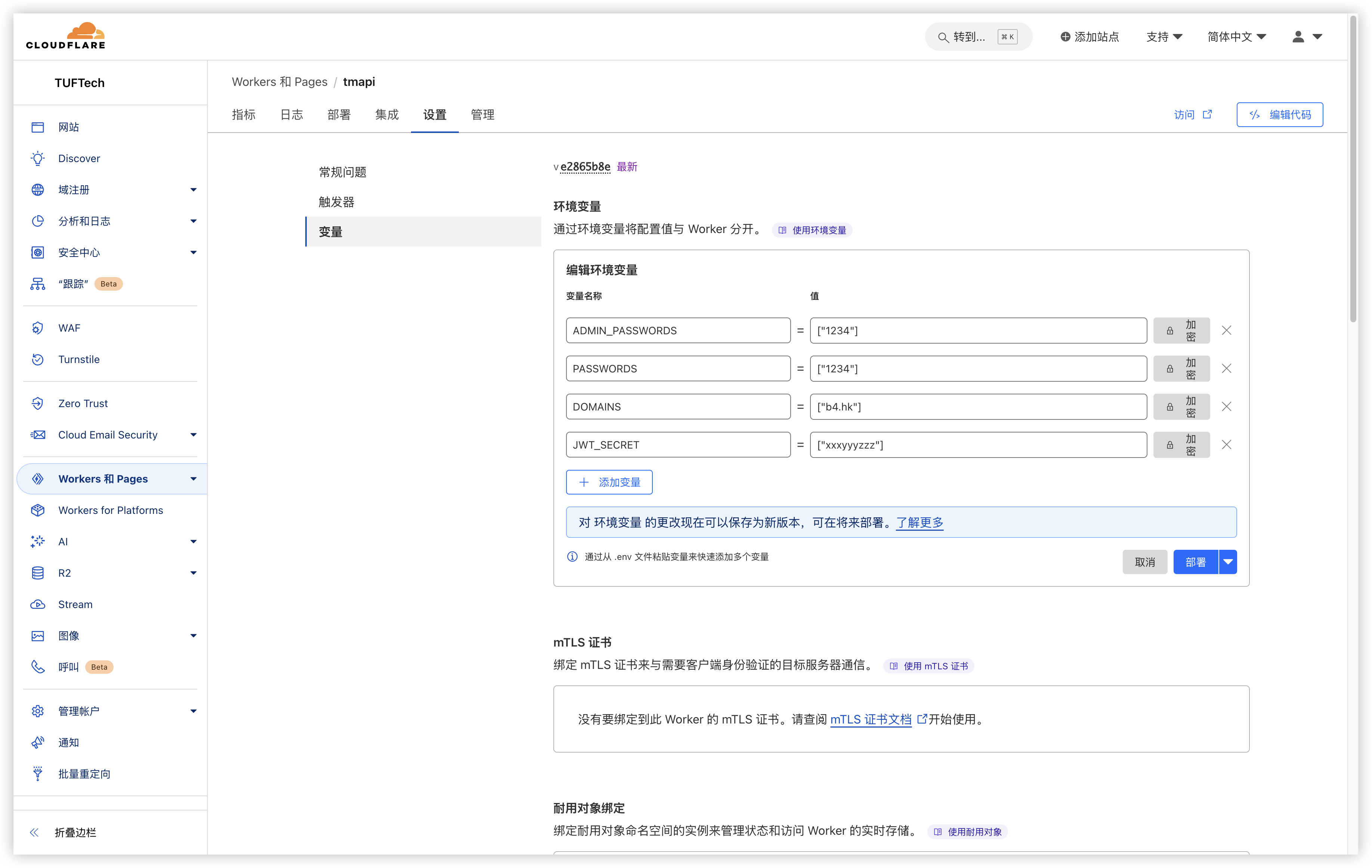Remove the JWT_SECRET variable with X
Screen dimensions: 1372x868
point(1226,445)
